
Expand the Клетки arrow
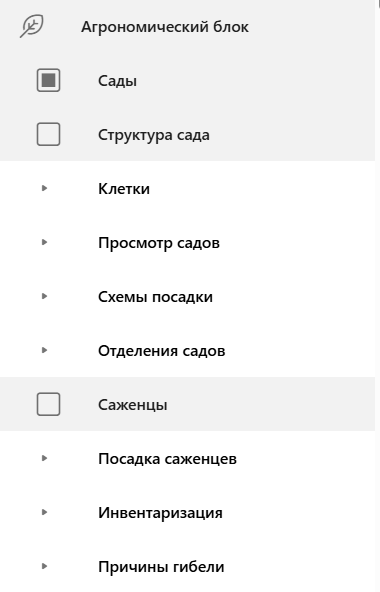[44, 188]
